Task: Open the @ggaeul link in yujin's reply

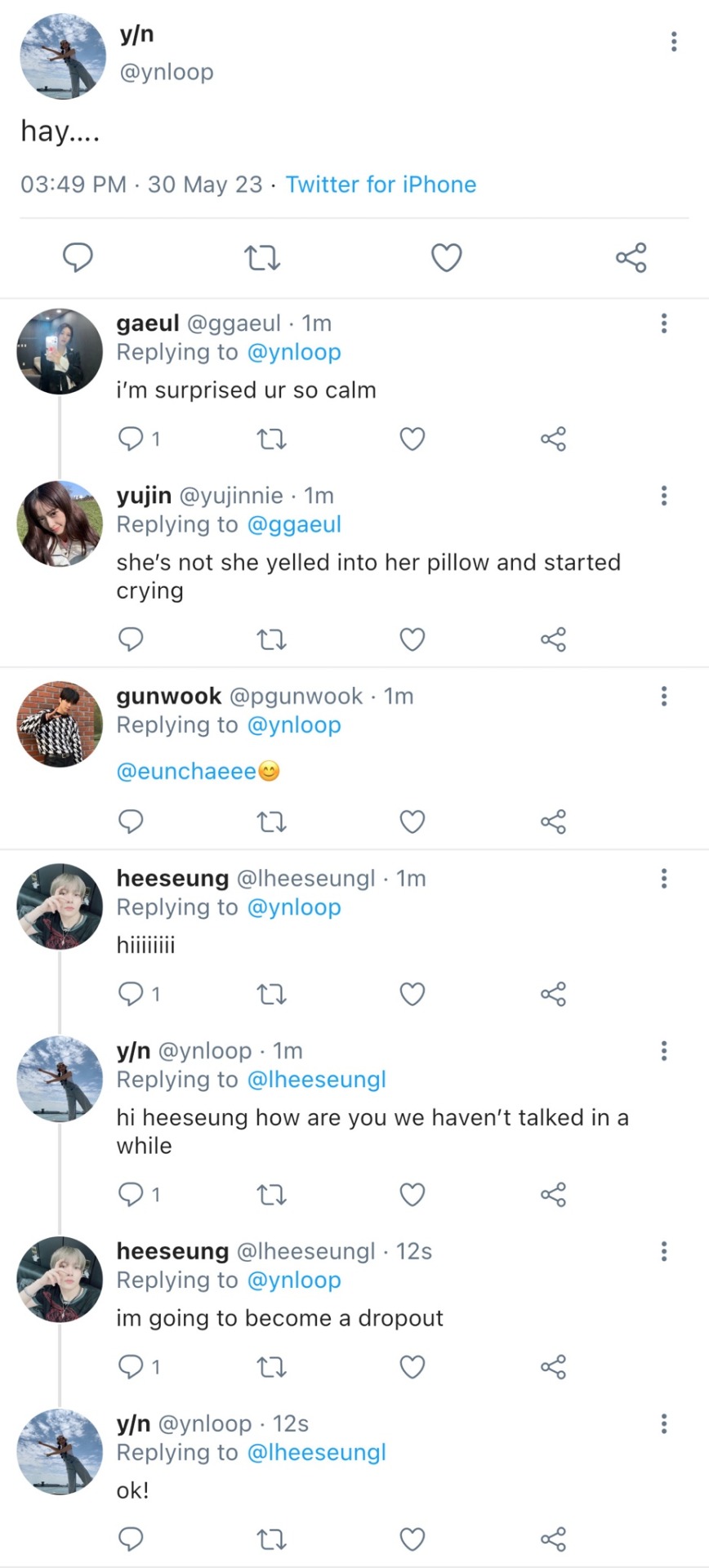Action: (x=293, y=524)
